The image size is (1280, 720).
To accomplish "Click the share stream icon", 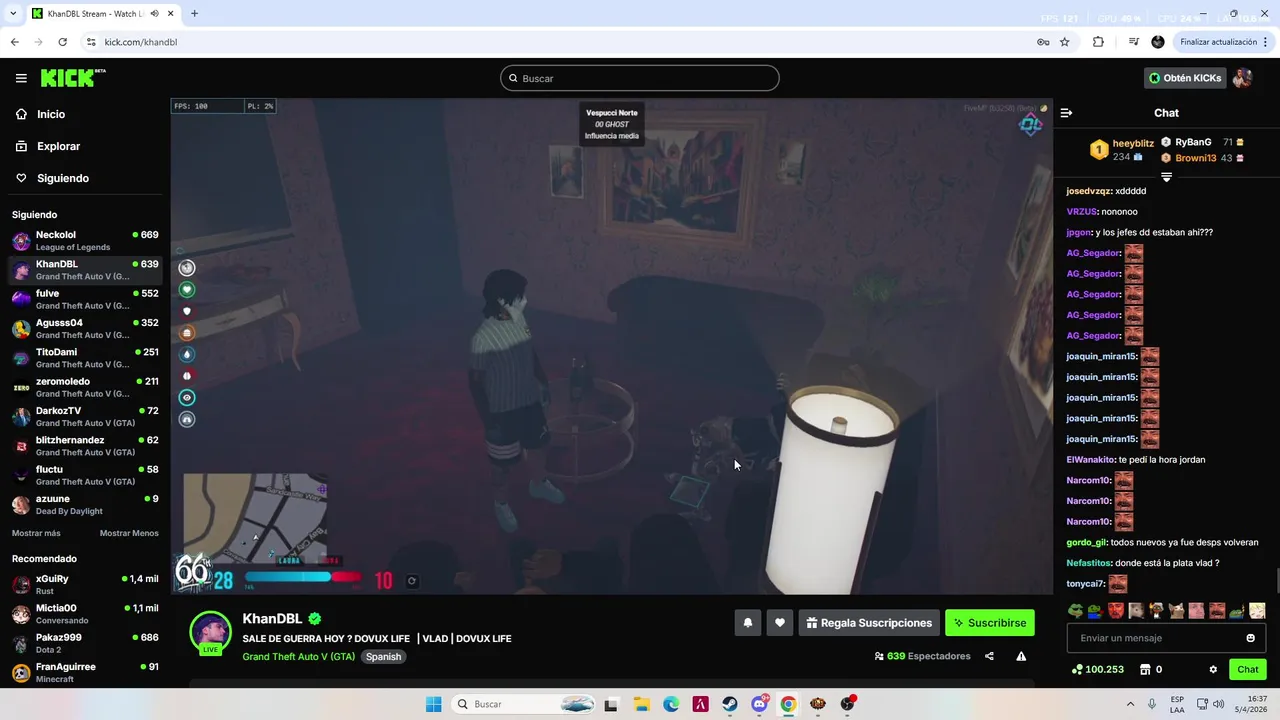I will [989, 656].
